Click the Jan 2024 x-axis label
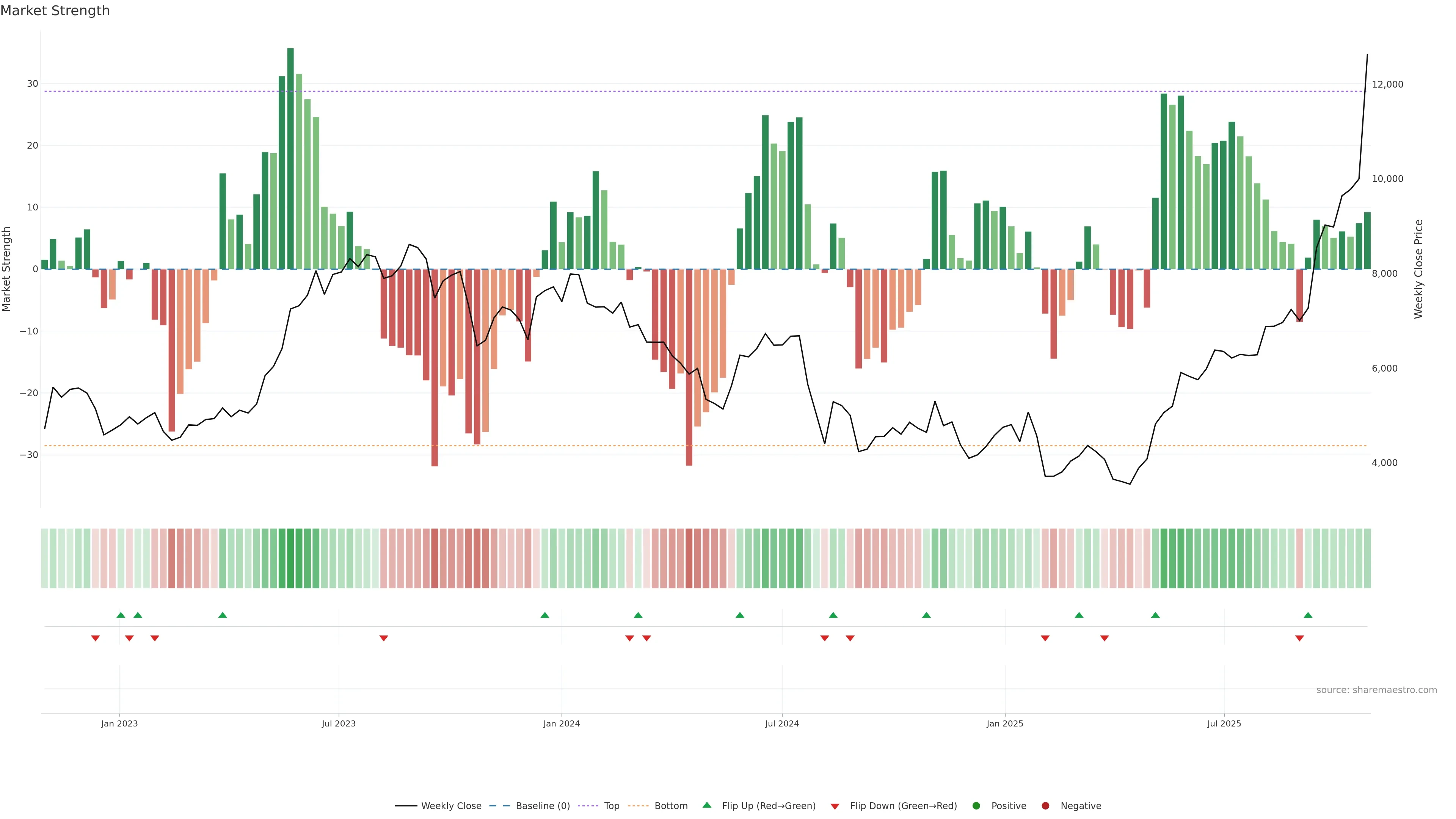Screen dimensions: 1456x819 click(x=561, y=723)
